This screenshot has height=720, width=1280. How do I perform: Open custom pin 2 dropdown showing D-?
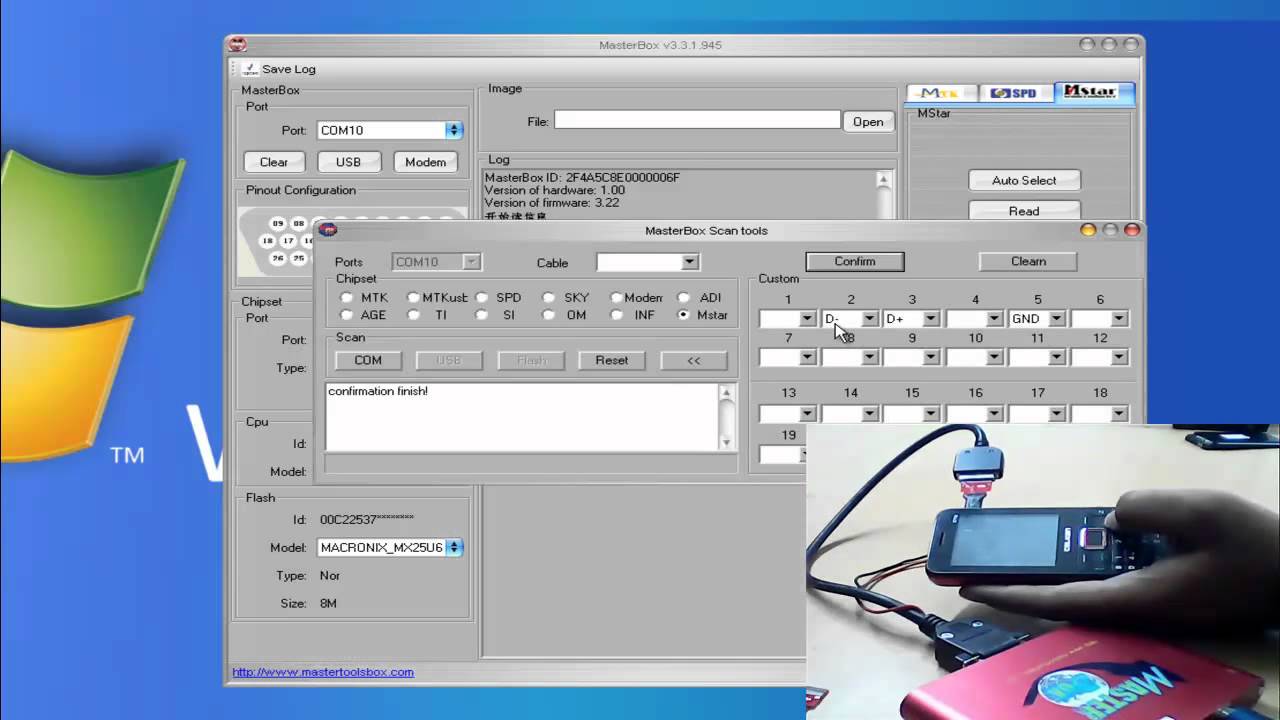[x=869, y=319]
